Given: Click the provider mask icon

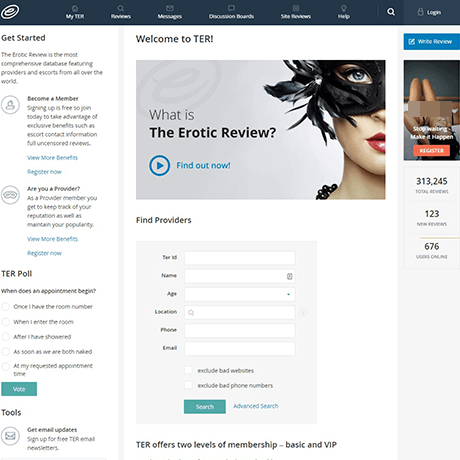Looking at the screenshot, I should coord(10,195).
